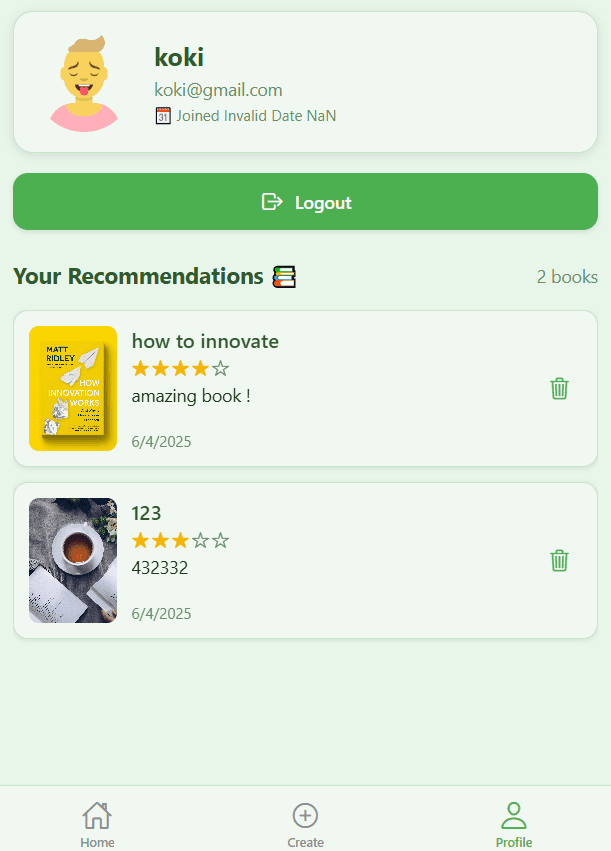611x851 pixels.
Task: Select the Create plus icon
Action: tap(305, 814)
